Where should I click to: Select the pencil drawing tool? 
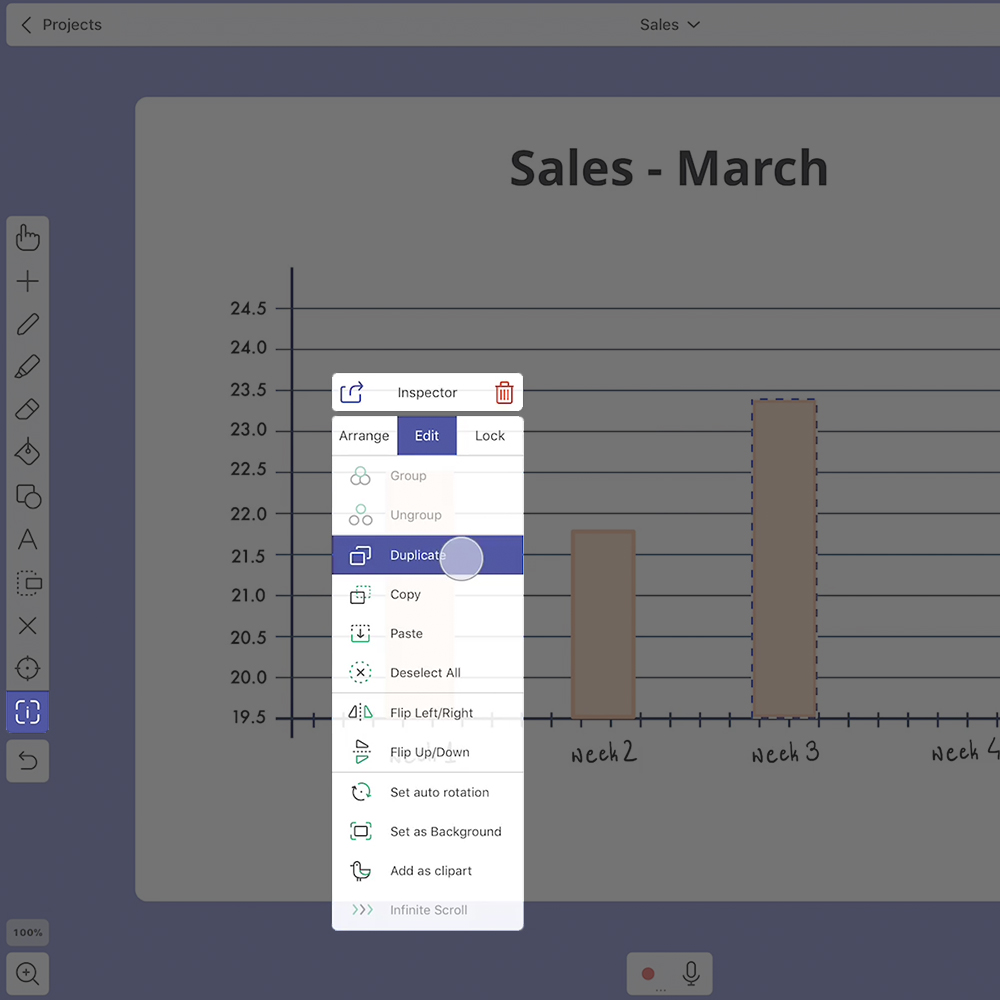point(28,324)
